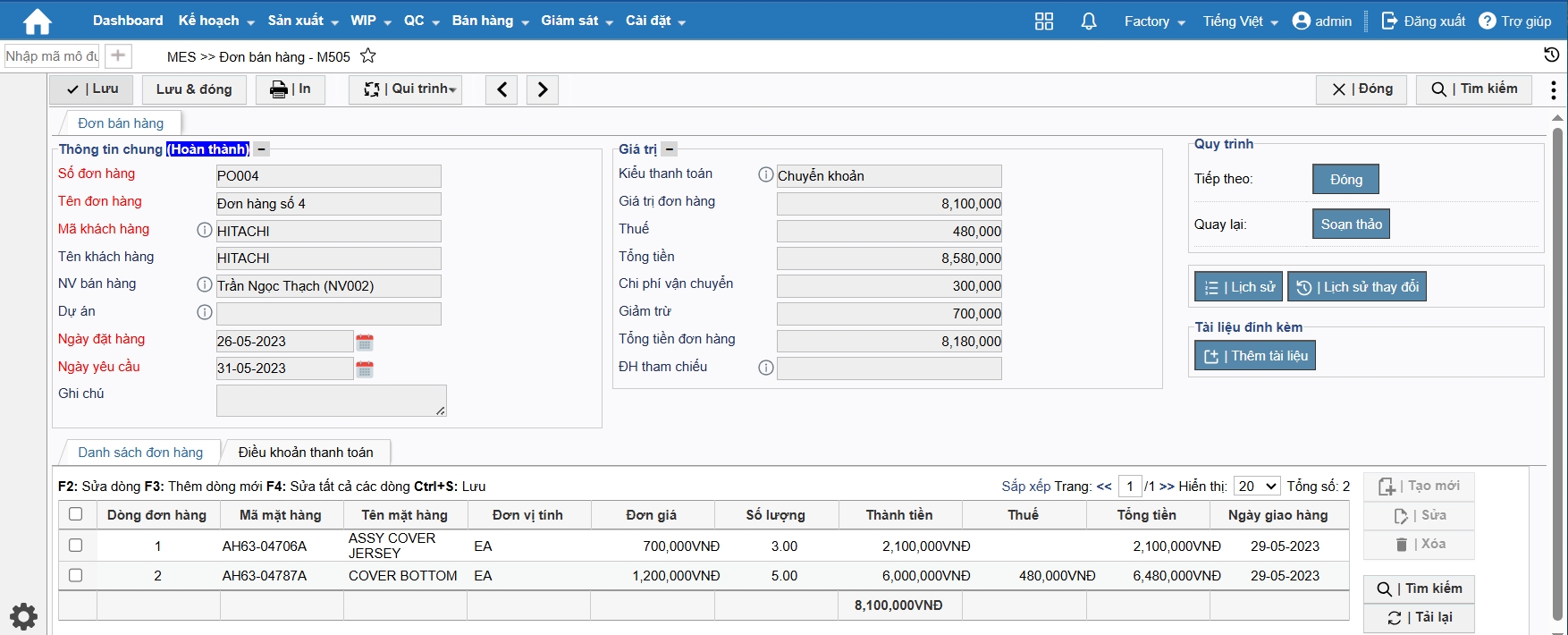Screen dimensions: 1568x635
Task: Click the Sắp xếp sort link
Action: 1025,487
